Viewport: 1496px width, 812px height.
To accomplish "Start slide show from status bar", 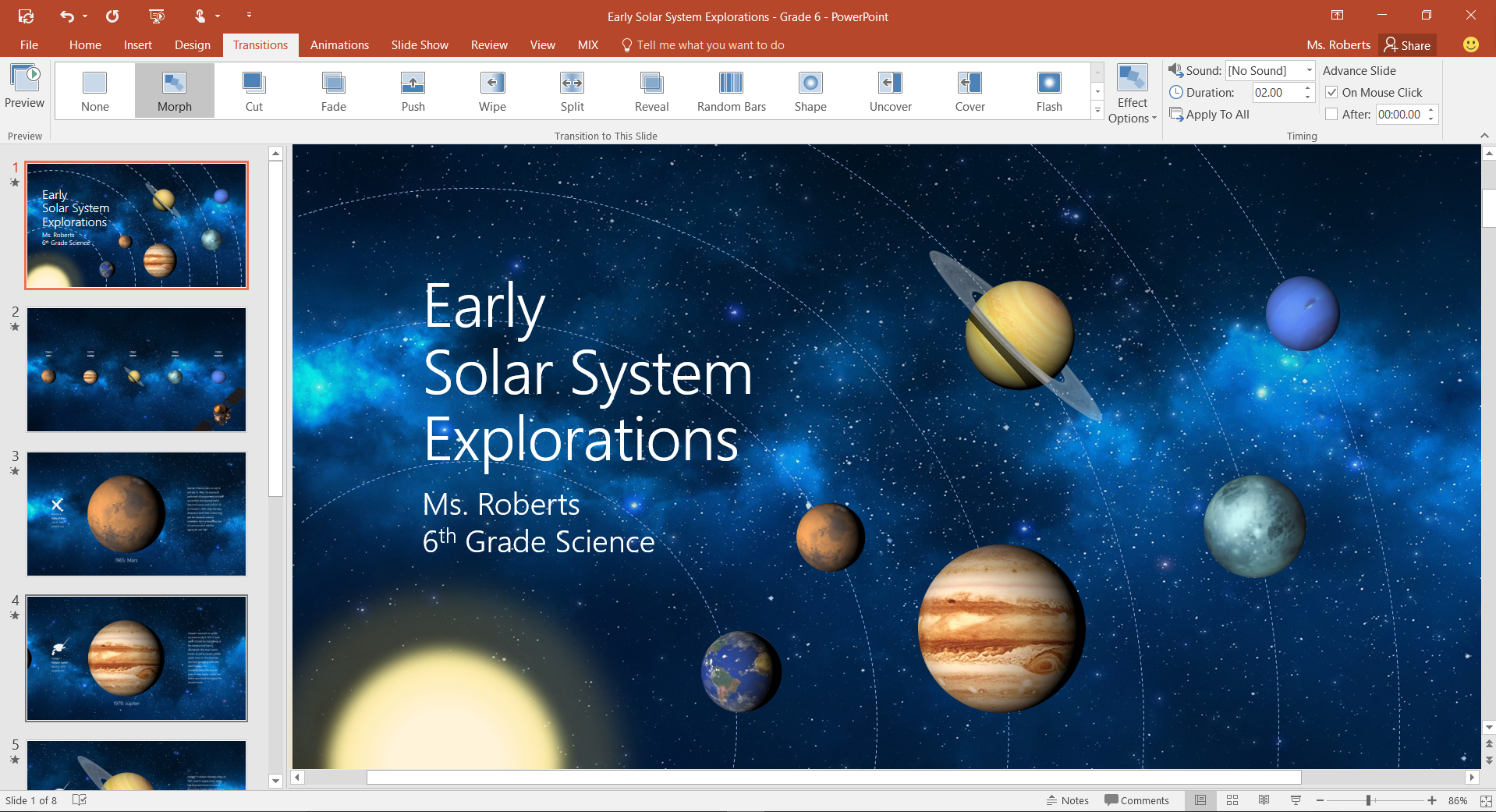I will click(x=1296, y=800).
